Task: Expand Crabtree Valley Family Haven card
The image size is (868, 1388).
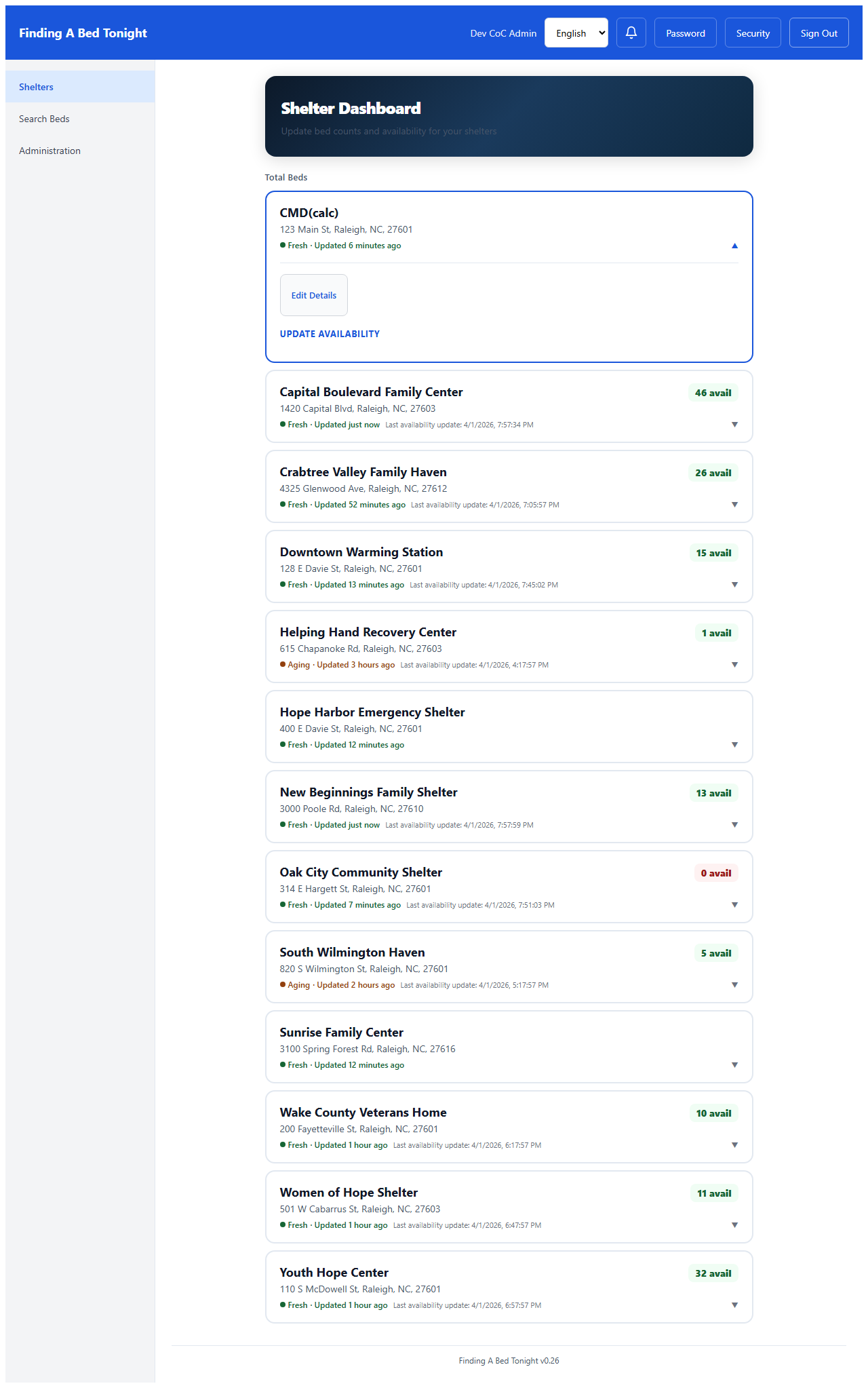Action: click(x=734, y=505)
